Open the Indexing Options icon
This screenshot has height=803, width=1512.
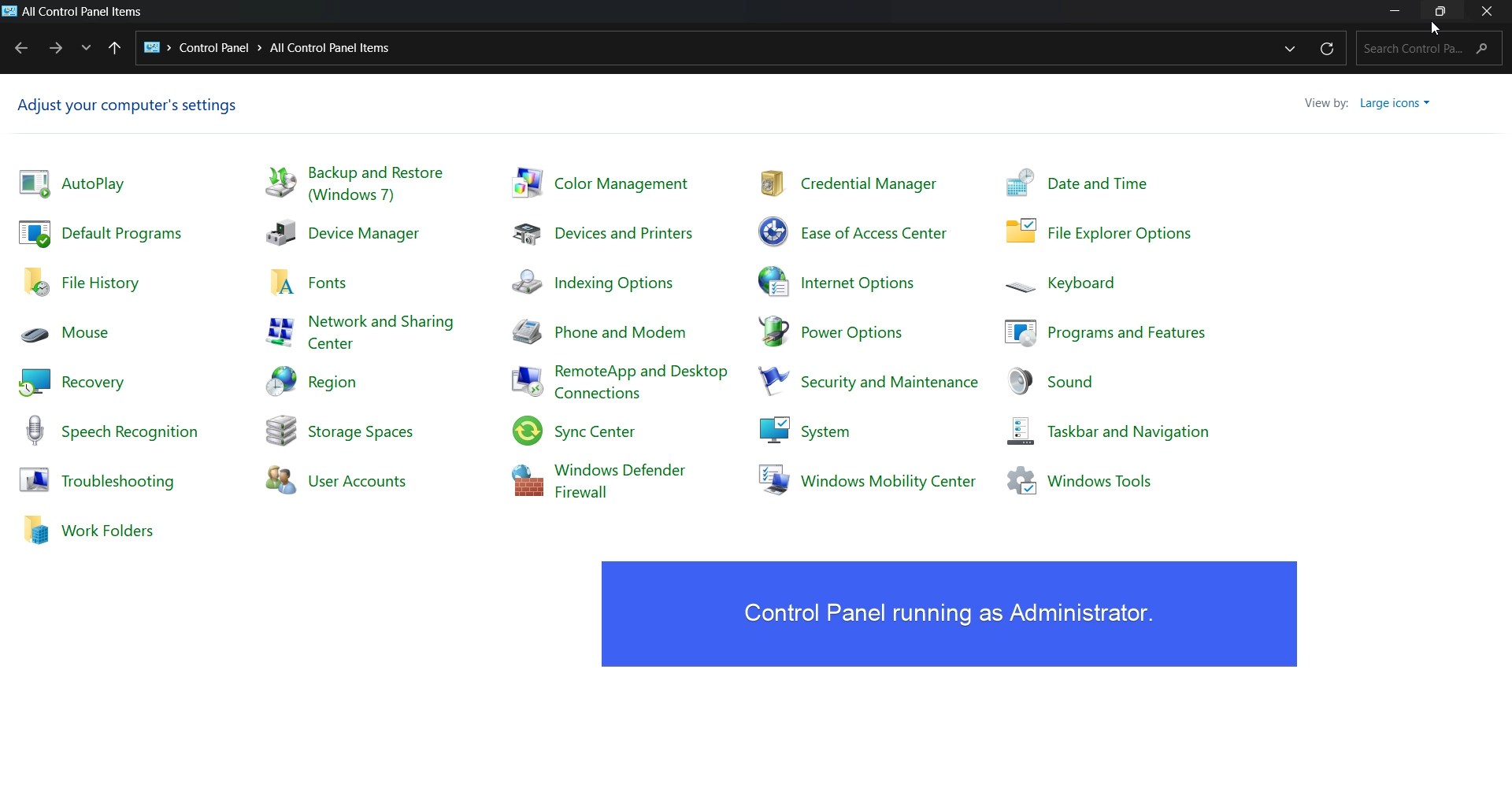coord(527,283)
